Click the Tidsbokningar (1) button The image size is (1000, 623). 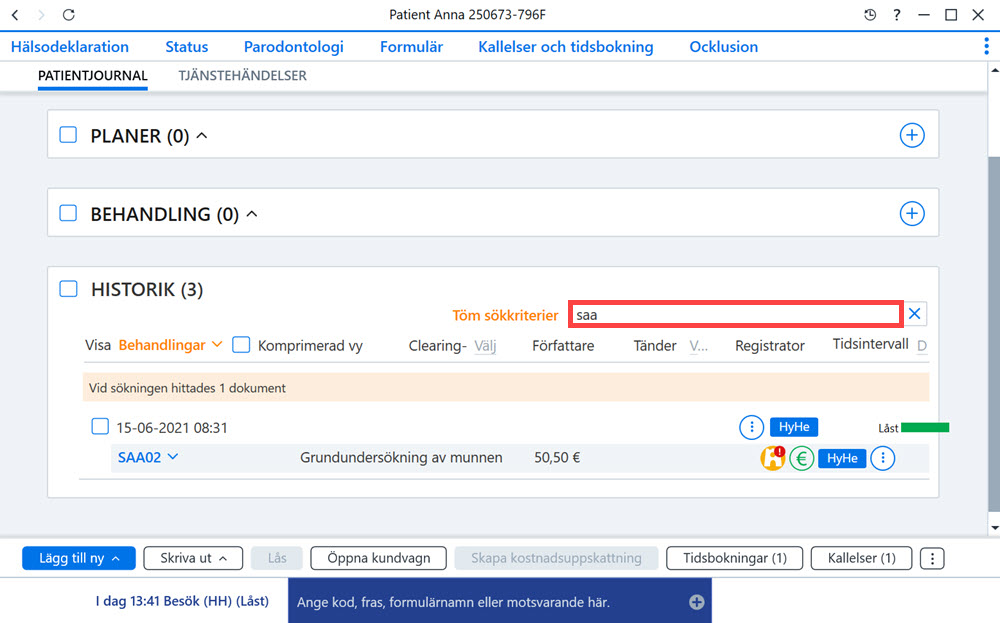click(735, 558)
